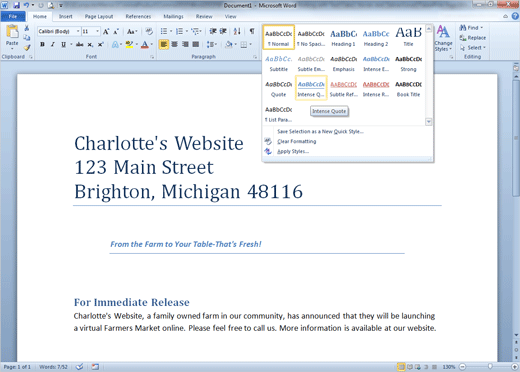Choose the font color red A
520x372 pixels.
pos(145,44)
